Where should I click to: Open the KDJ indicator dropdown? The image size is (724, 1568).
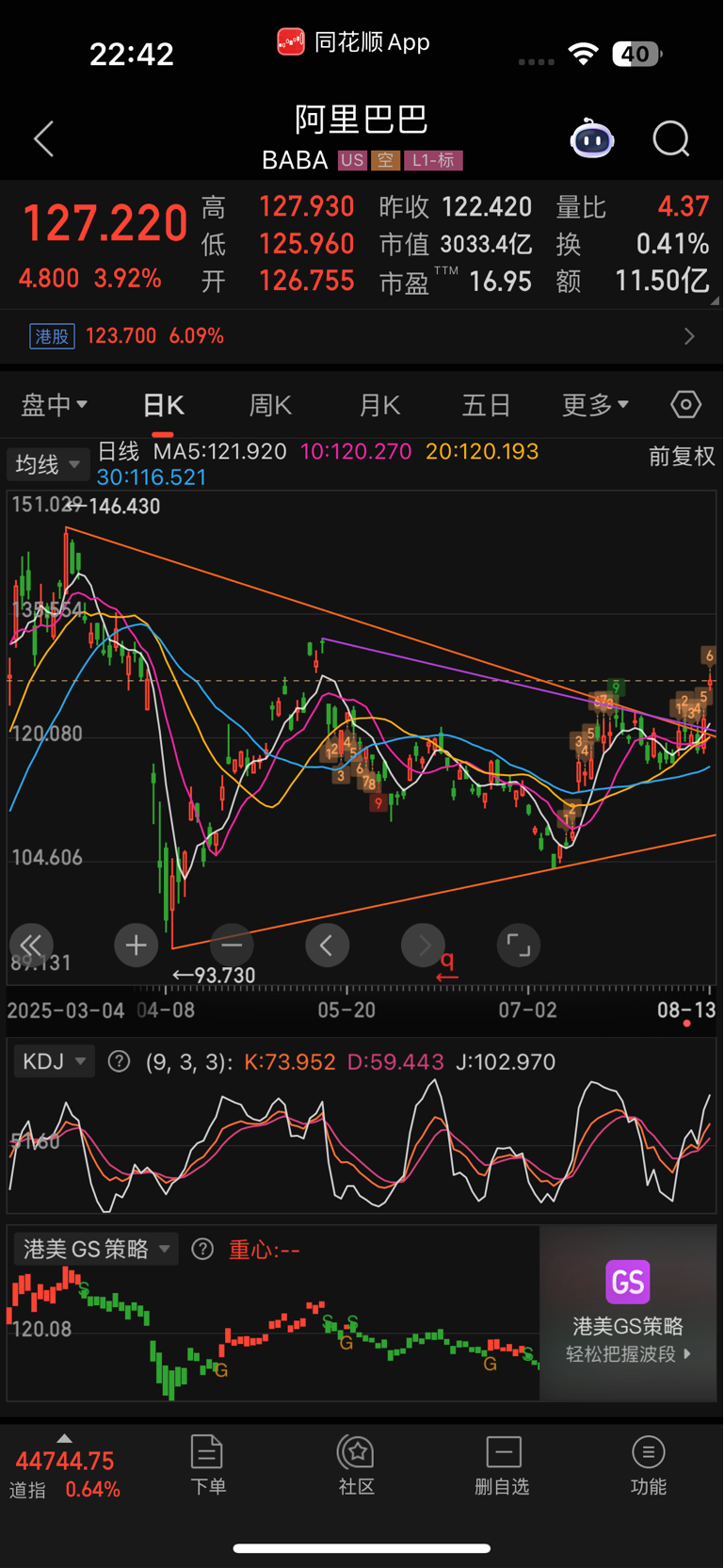click(x=55, y=1061)
